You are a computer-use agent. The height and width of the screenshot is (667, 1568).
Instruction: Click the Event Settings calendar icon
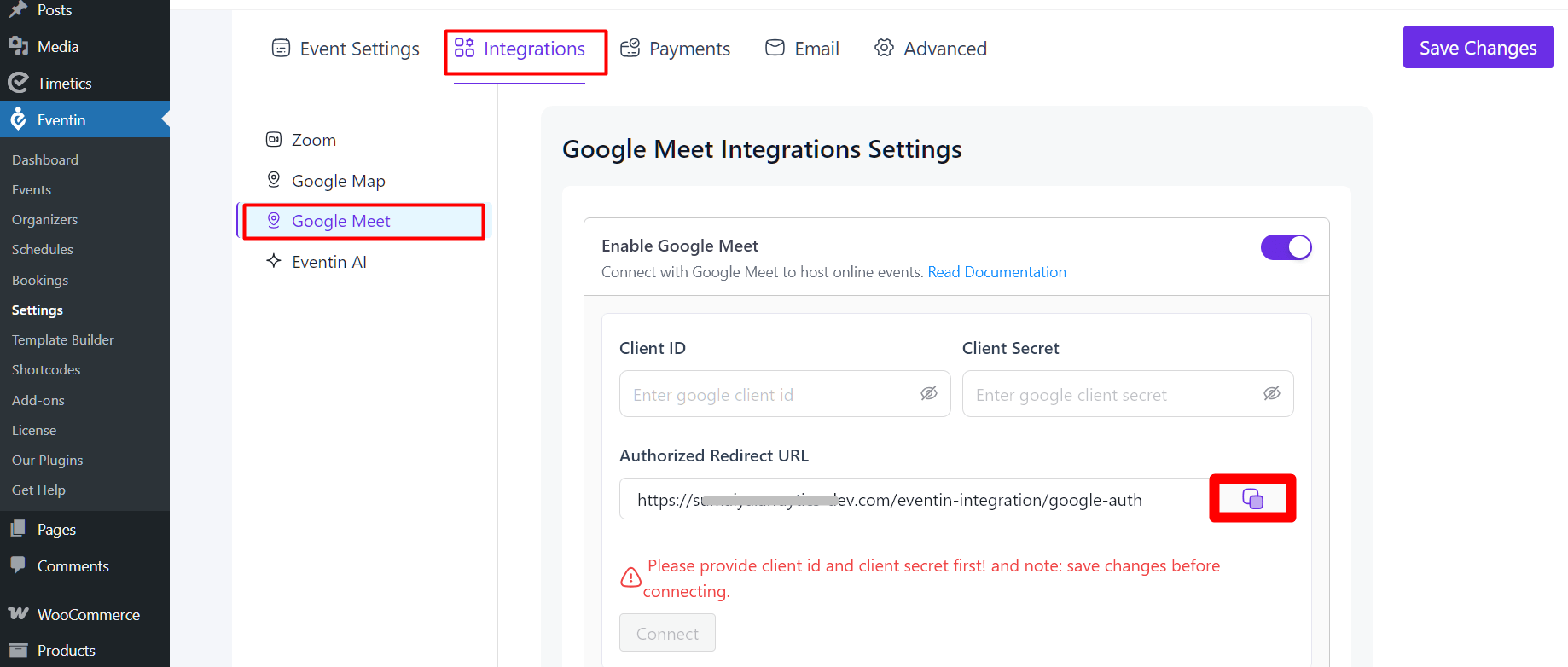click(x=281, y=48)
